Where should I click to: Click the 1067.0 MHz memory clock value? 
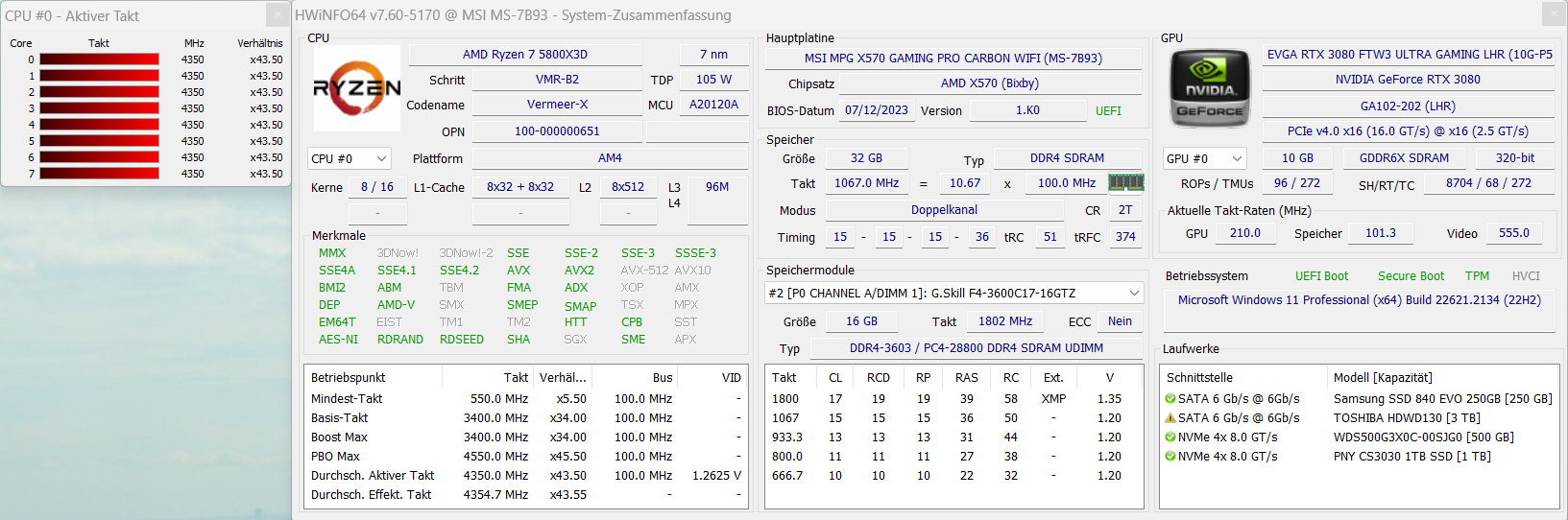tap(866, 183)
